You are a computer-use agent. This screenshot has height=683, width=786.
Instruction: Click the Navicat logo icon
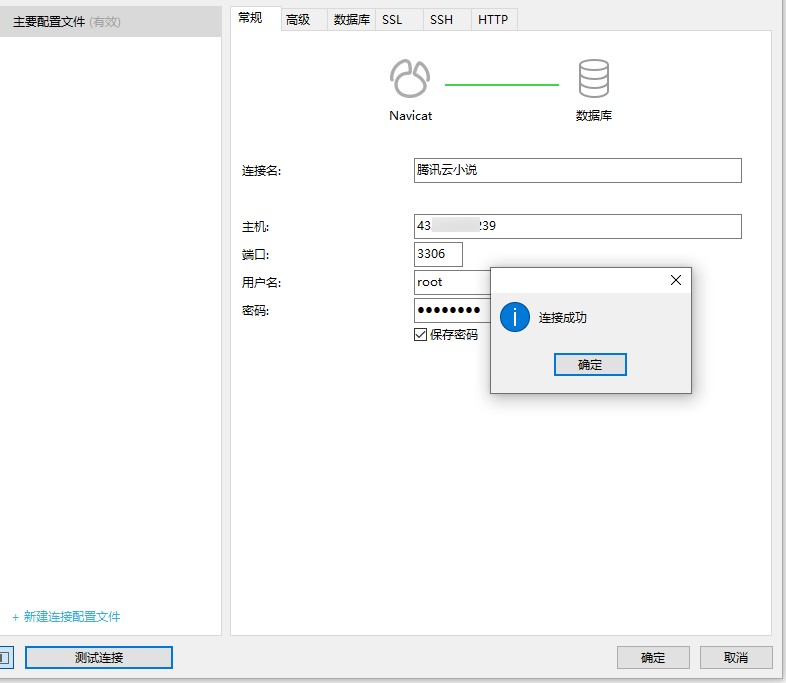click(x=410, y=78)
